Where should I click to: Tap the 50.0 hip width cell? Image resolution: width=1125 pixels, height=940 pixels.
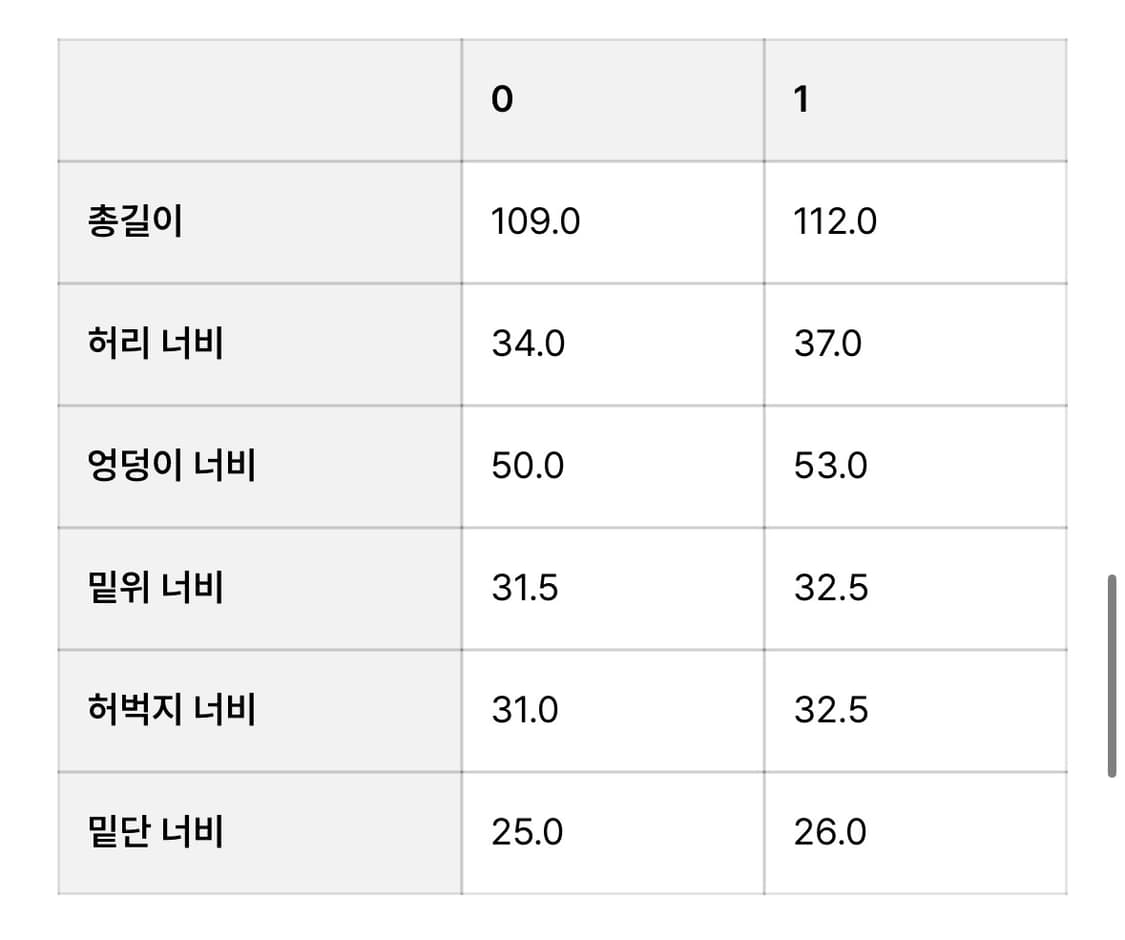528,466
